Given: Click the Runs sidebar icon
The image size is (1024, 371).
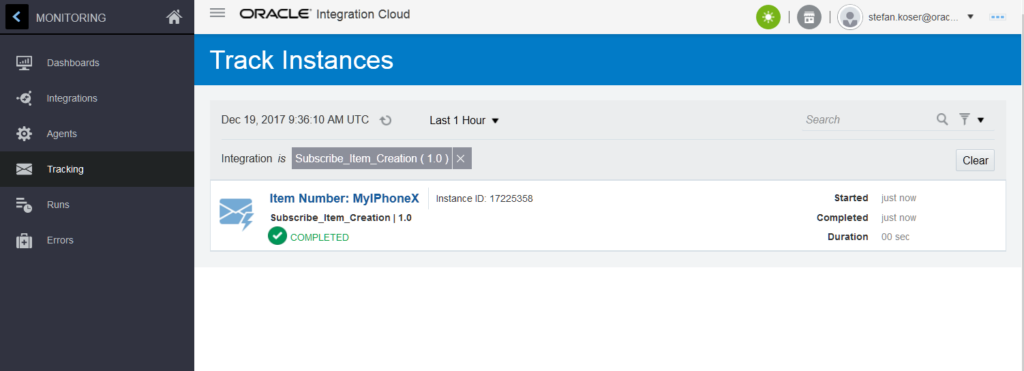Looking at the screenshot, I should [24, 204].
